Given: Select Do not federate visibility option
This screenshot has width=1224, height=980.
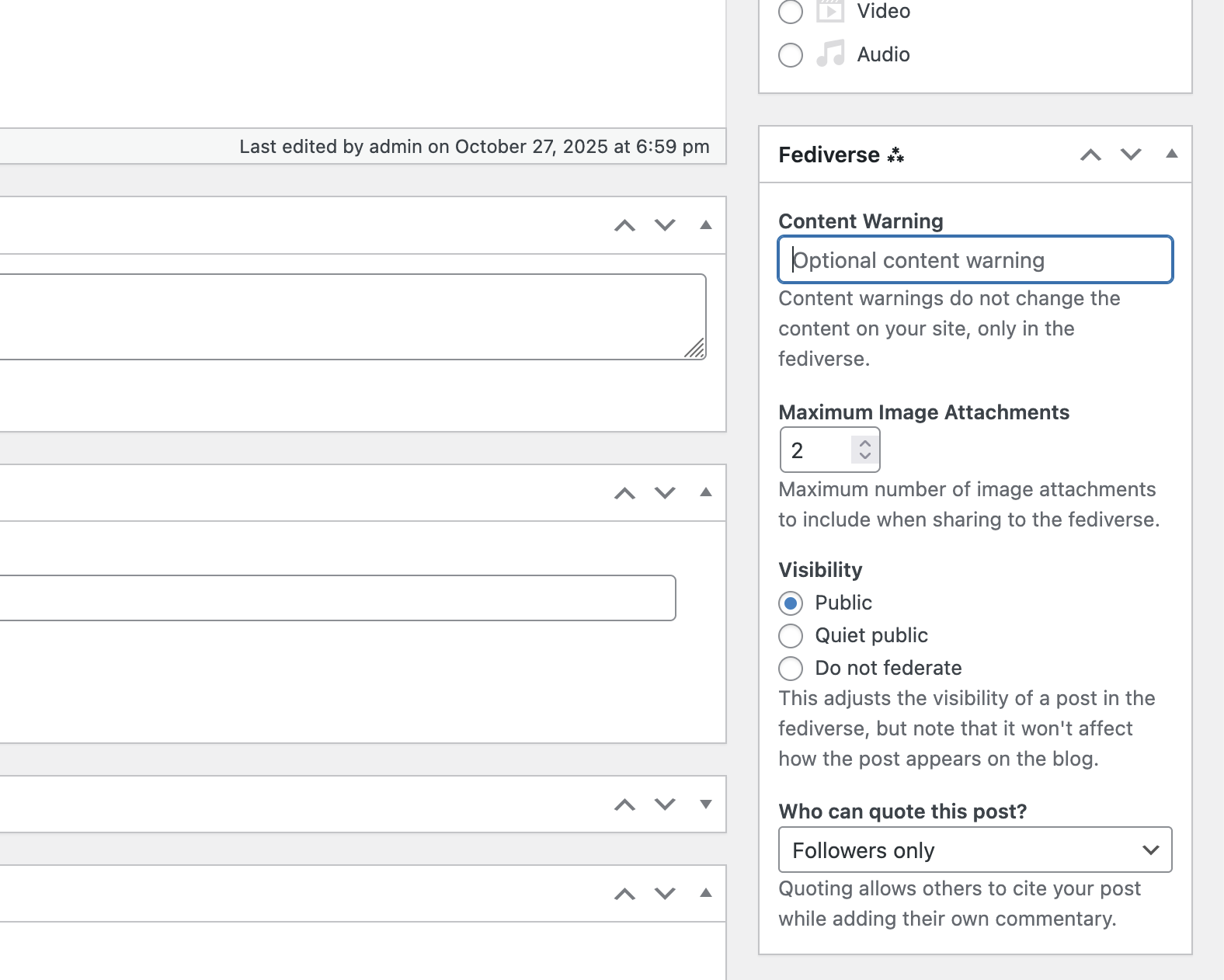Looking at the screenshot, I should 791,669.
